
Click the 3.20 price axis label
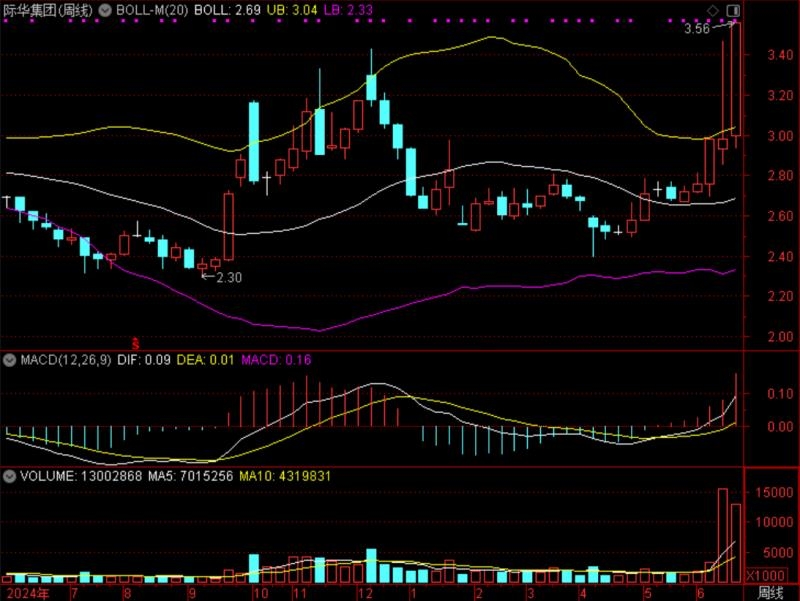(780, 95)
